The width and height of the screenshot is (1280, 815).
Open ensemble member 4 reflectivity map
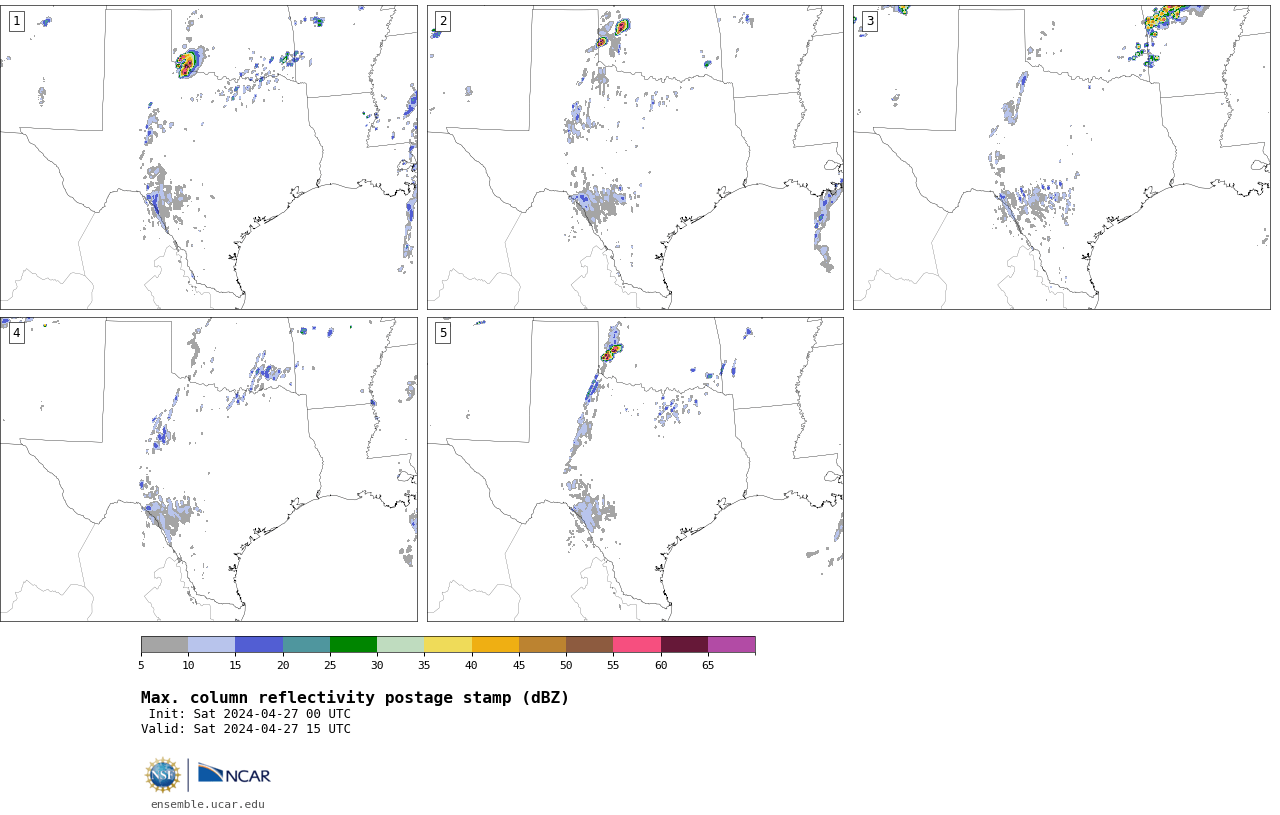[x=209, y=469]
